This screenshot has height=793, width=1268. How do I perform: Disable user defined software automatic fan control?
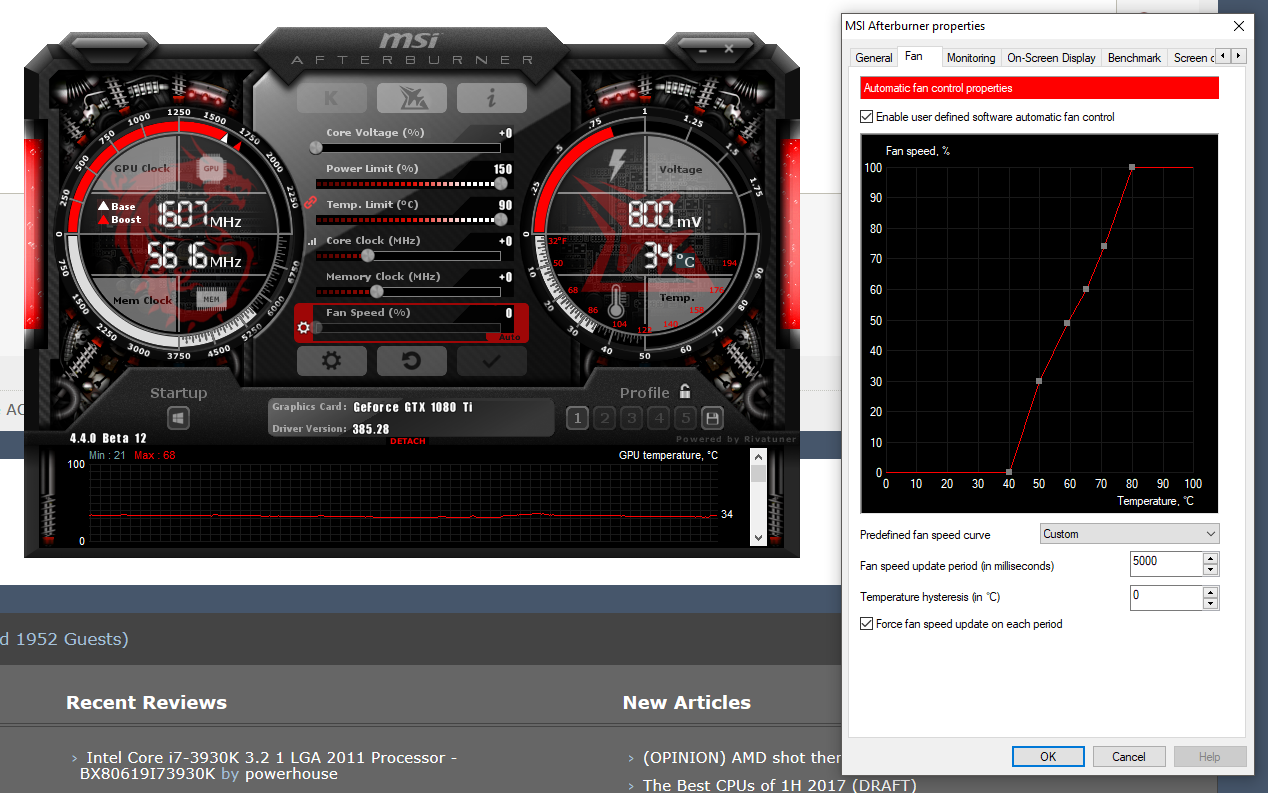867,117
